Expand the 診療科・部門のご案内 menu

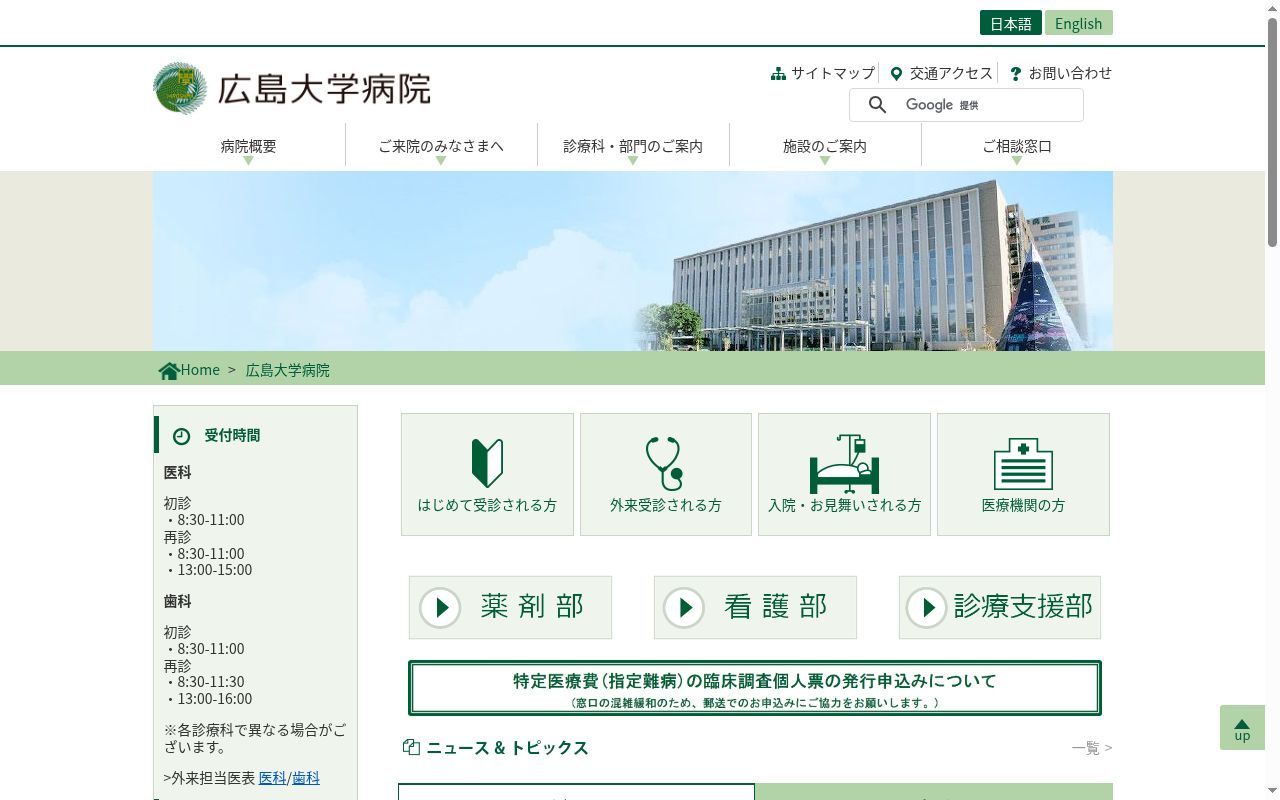633,146
